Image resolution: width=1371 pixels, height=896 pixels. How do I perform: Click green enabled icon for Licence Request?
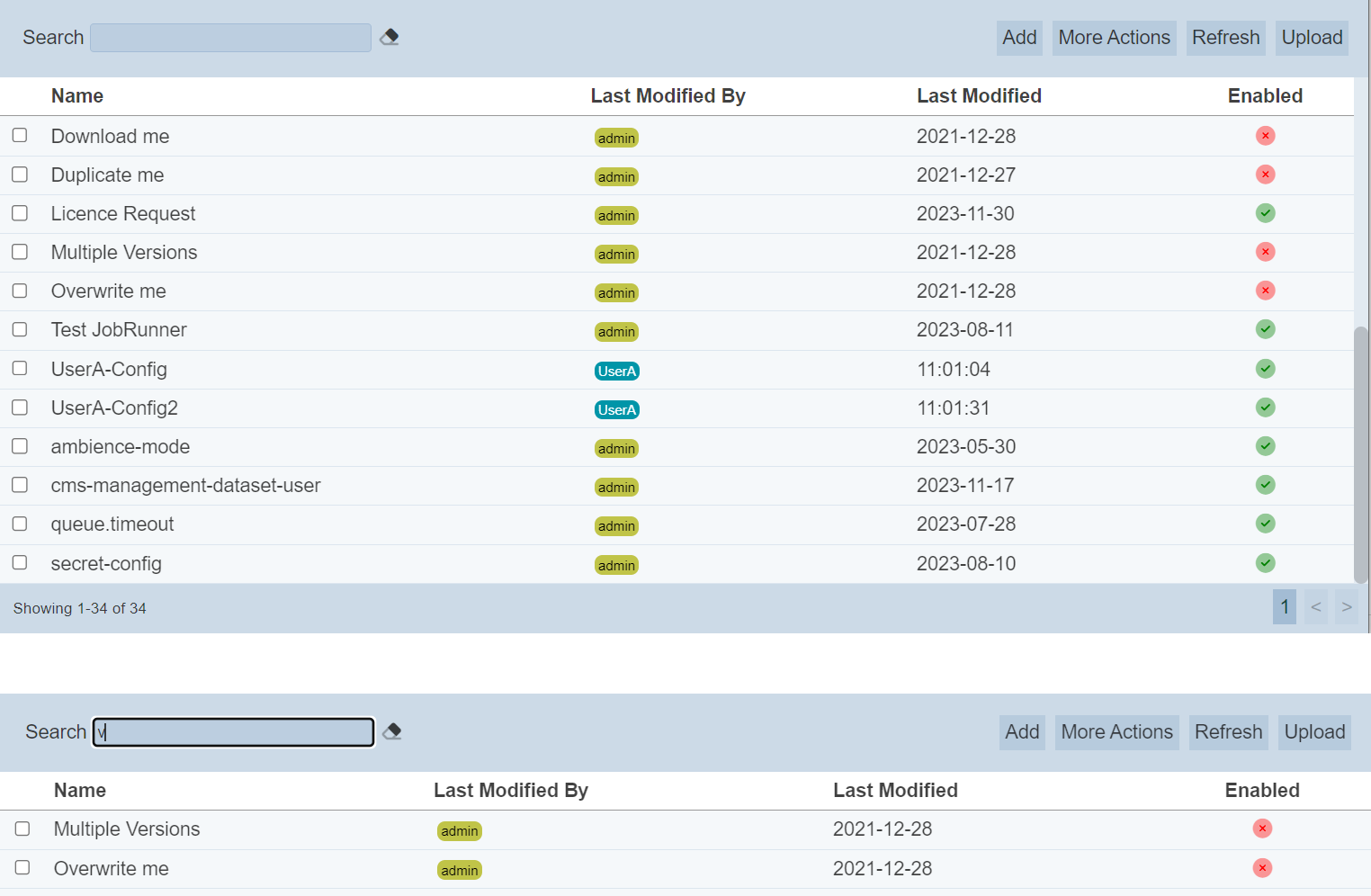tap(1265, 213)
